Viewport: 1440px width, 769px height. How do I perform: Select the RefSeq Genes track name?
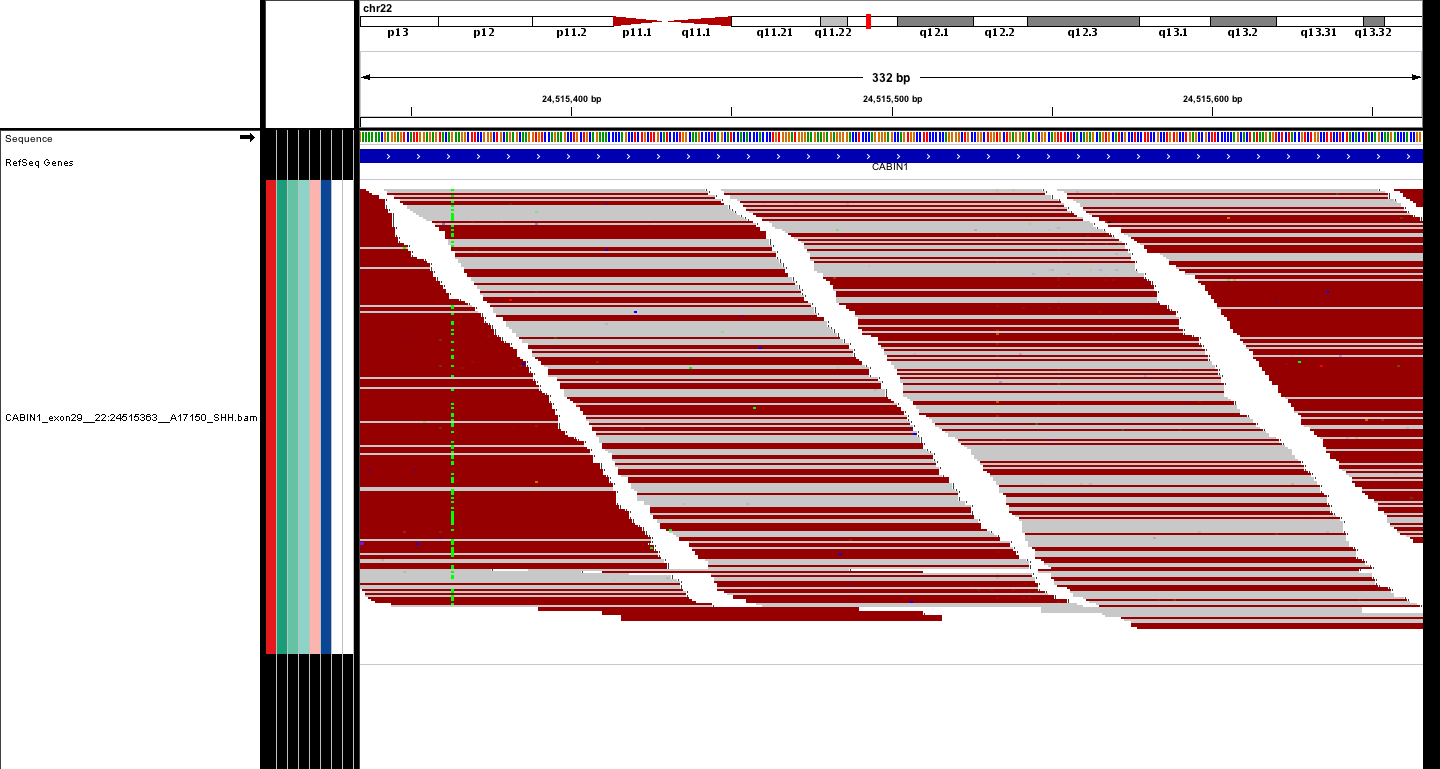pos(39,162)
